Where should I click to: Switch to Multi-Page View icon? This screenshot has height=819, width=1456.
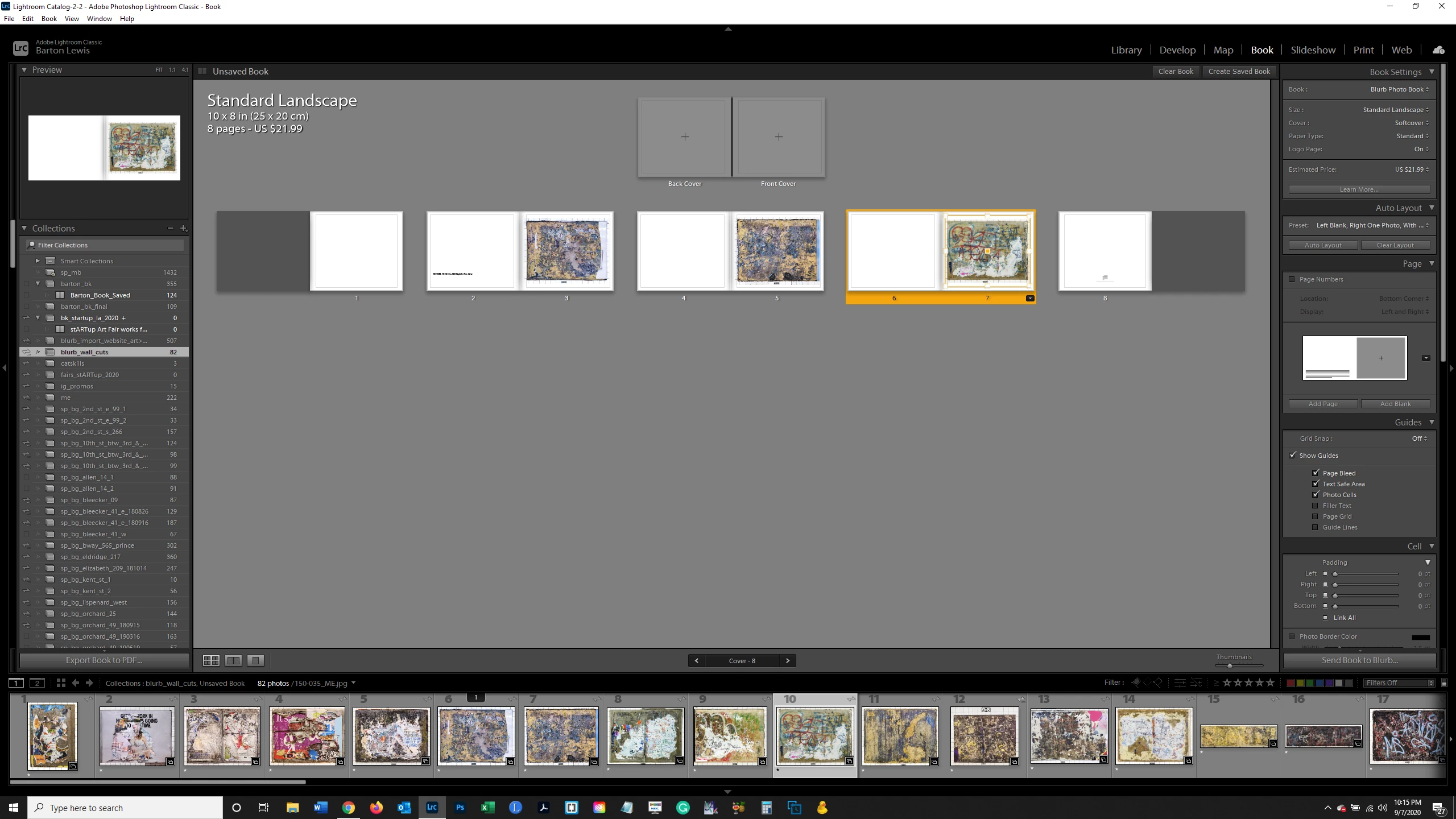click(x=211, y=660)
